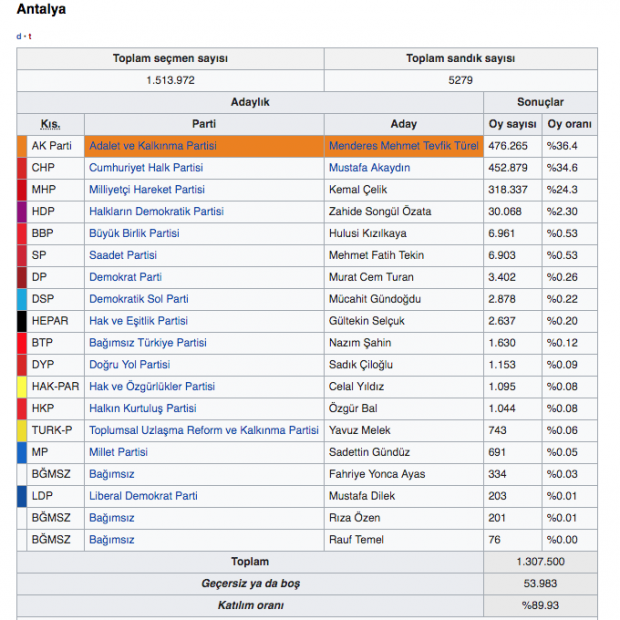This screenshot has width=620, height=620.
Task: Click the 'd' template view link
Action: pos(18,36)
